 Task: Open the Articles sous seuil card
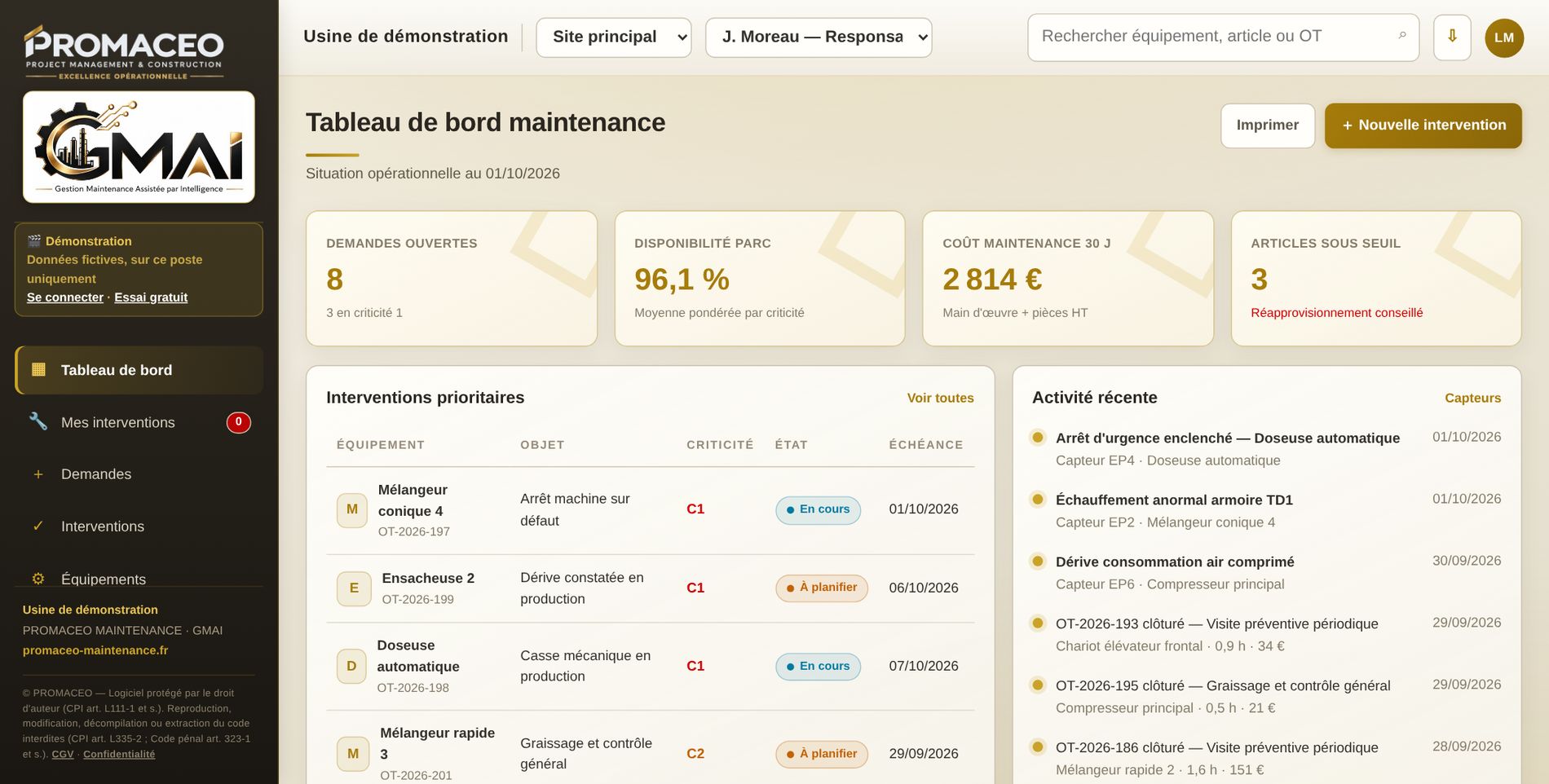(x=1376, y=279)
